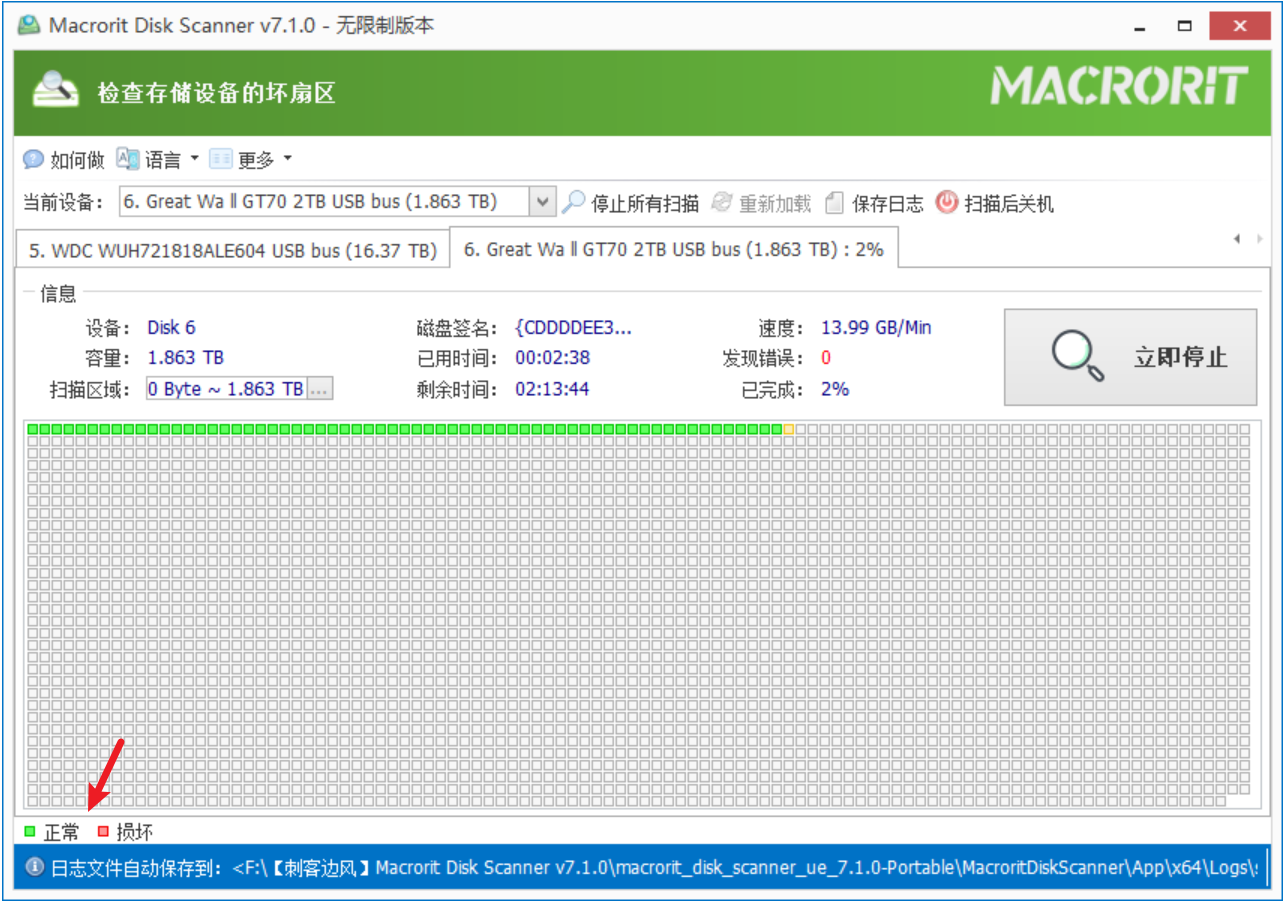Screen dimensions: 1284x903
Task: Click the speed value 13.99 GB/Min
Action: pos(876,327)
